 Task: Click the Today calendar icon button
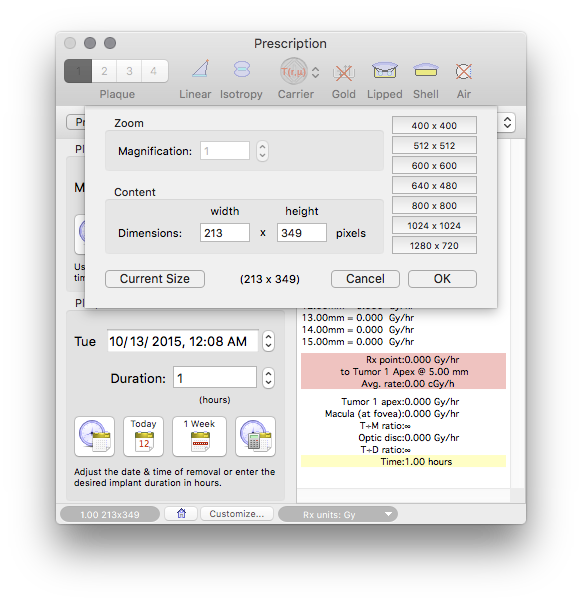[143, 436]
